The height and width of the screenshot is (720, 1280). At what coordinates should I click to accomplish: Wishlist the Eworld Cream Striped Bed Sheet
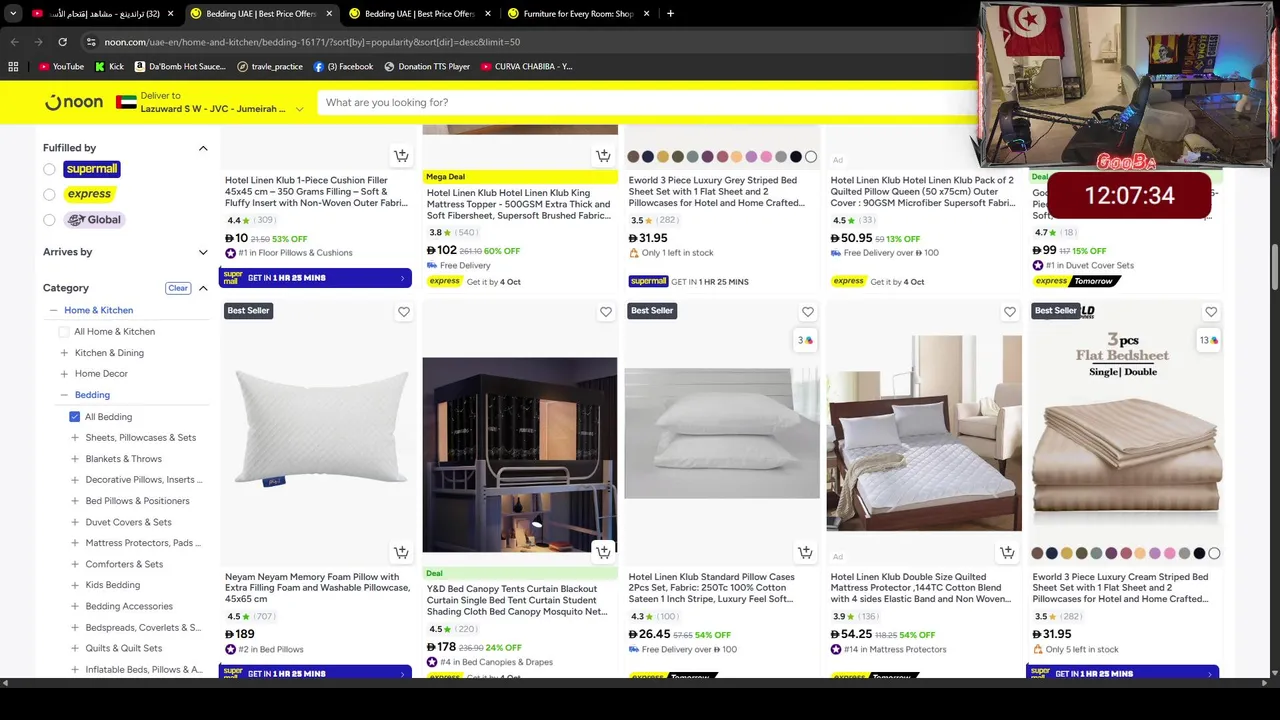[x=1211, y=312]
